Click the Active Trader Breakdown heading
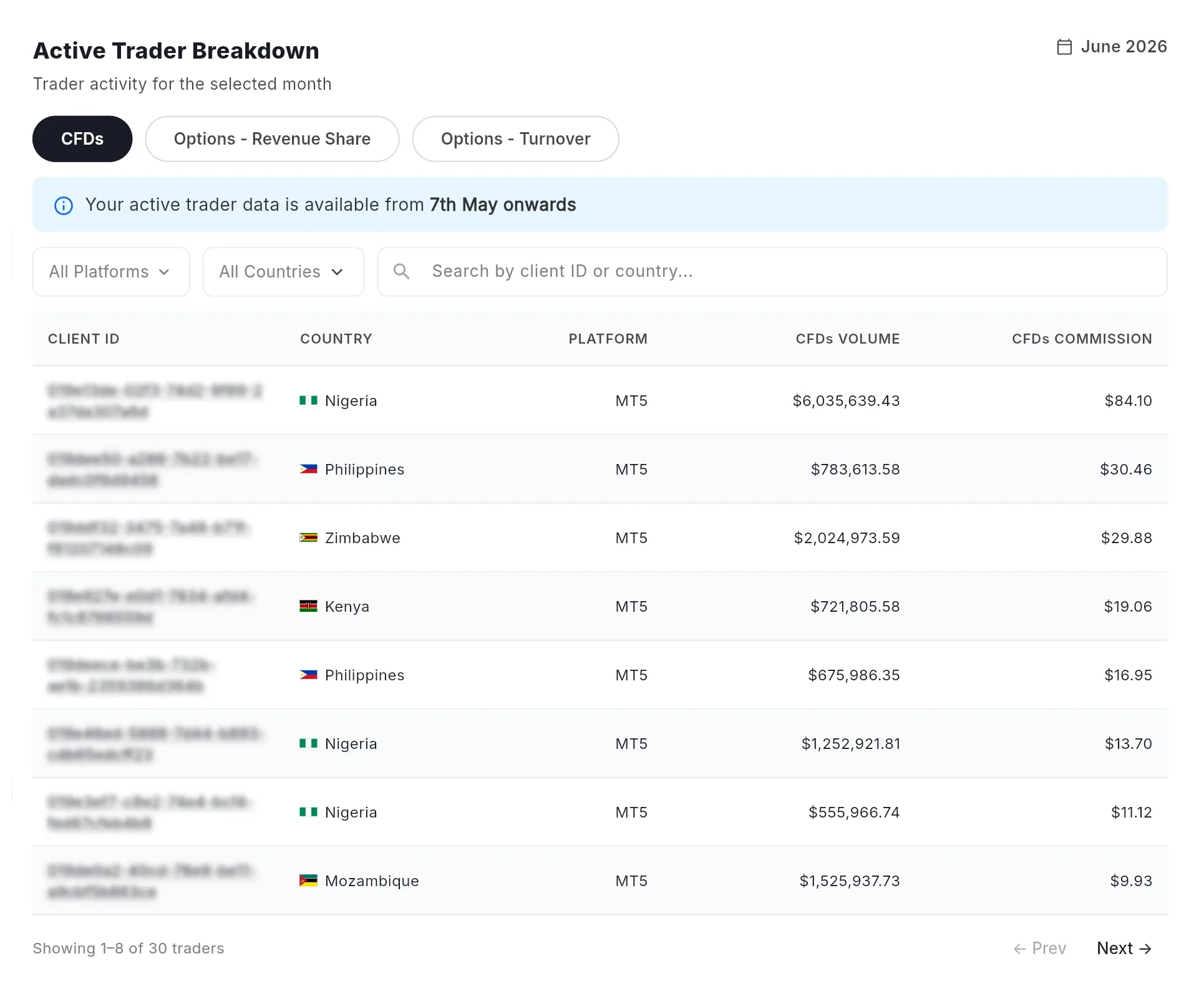The height and width of the screenshot is (1004, 1204). [x=176, y=51]
